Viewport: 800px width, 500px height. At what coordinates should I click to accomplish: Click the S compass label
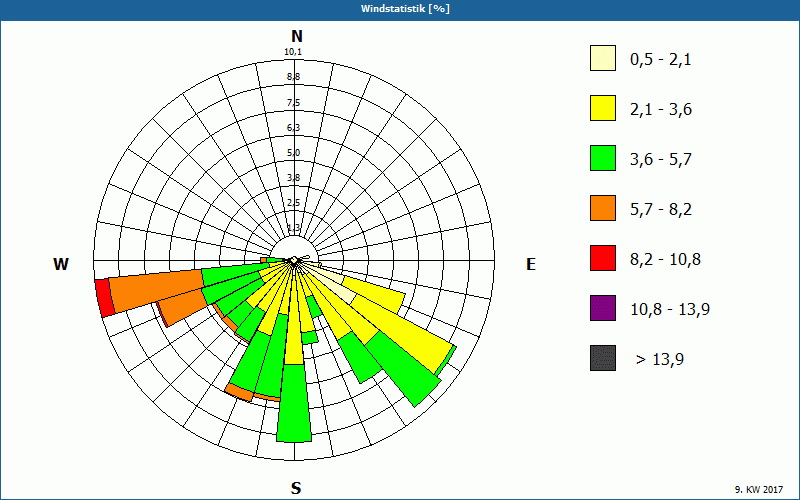(x=296, y=488)
